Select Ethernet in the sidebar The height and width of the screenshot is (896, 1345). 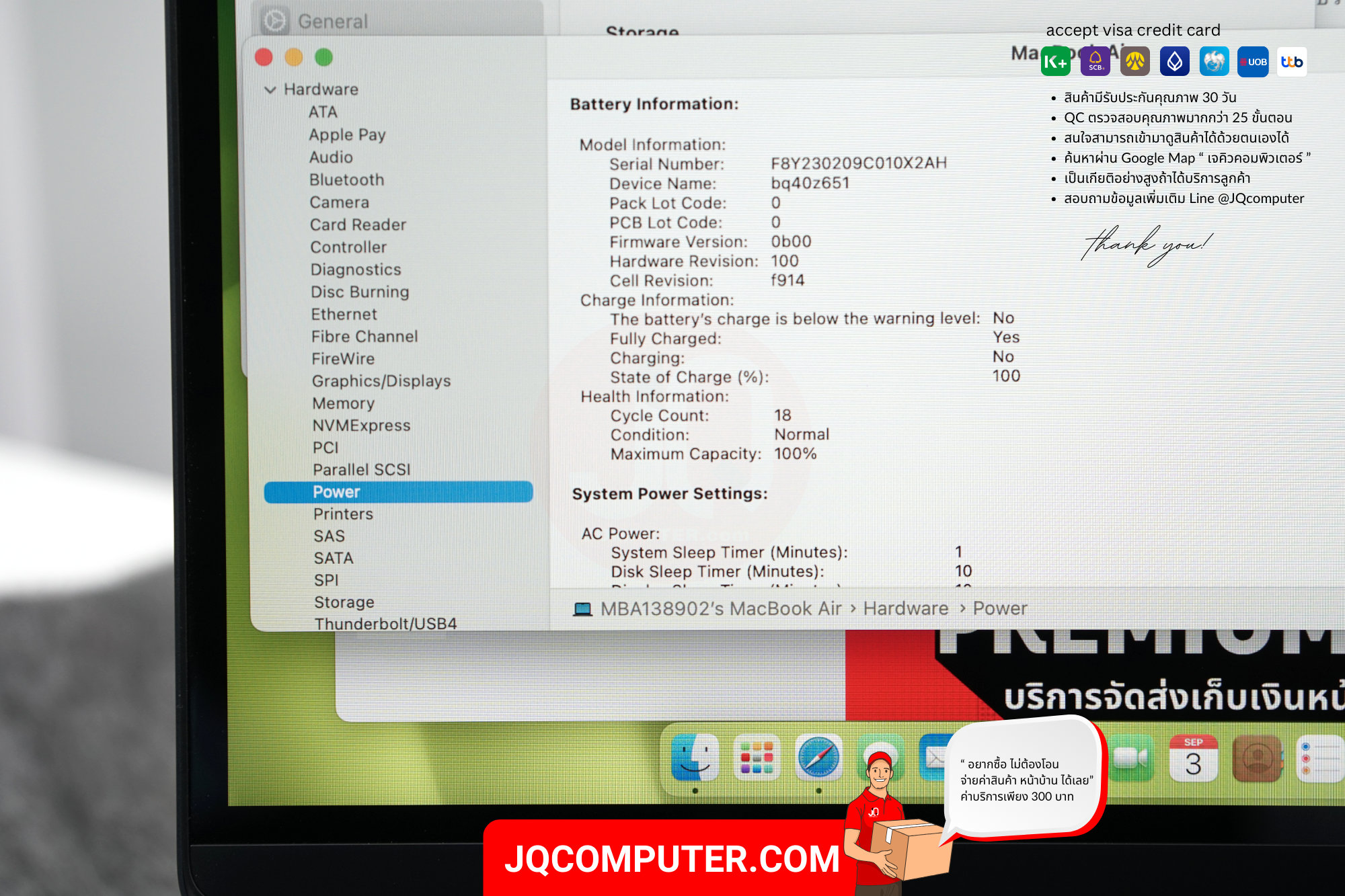pos(344,314)
